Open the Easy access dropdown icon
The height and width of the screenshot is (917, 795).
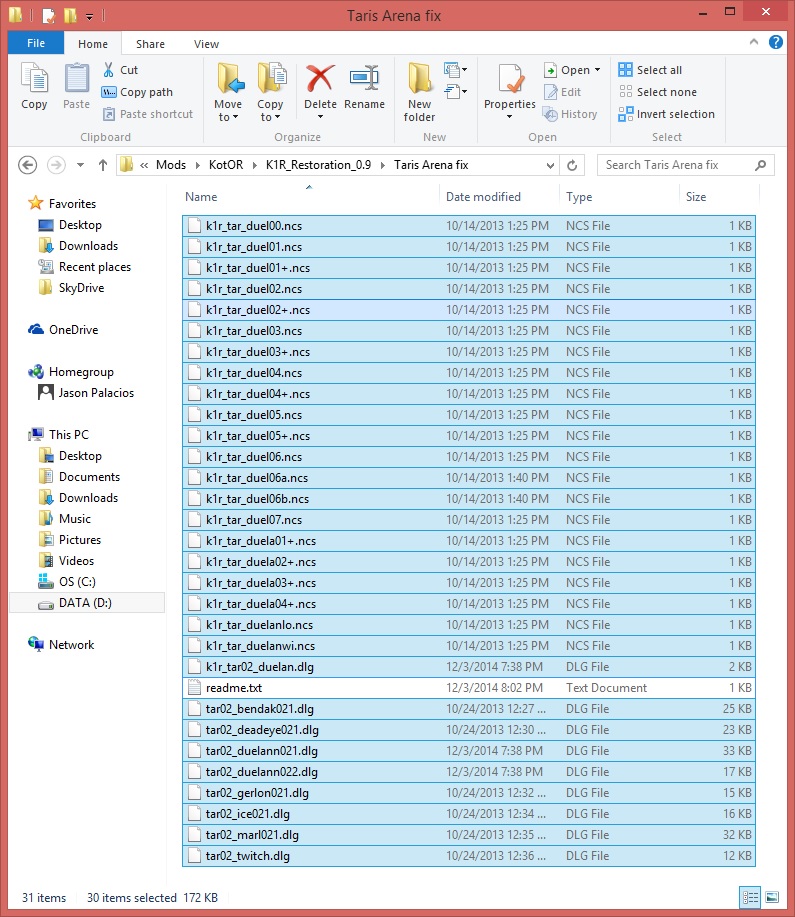(455, 92)
